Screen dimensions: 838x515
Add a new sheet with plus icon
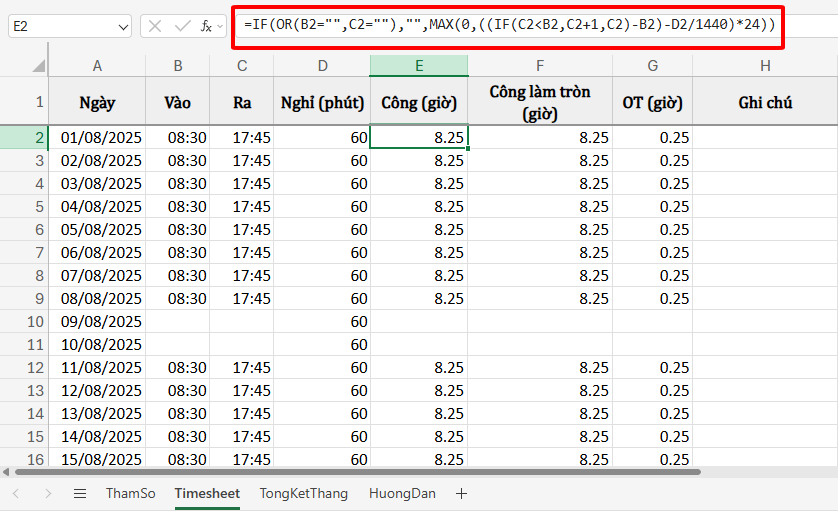(x=461, y=493)
